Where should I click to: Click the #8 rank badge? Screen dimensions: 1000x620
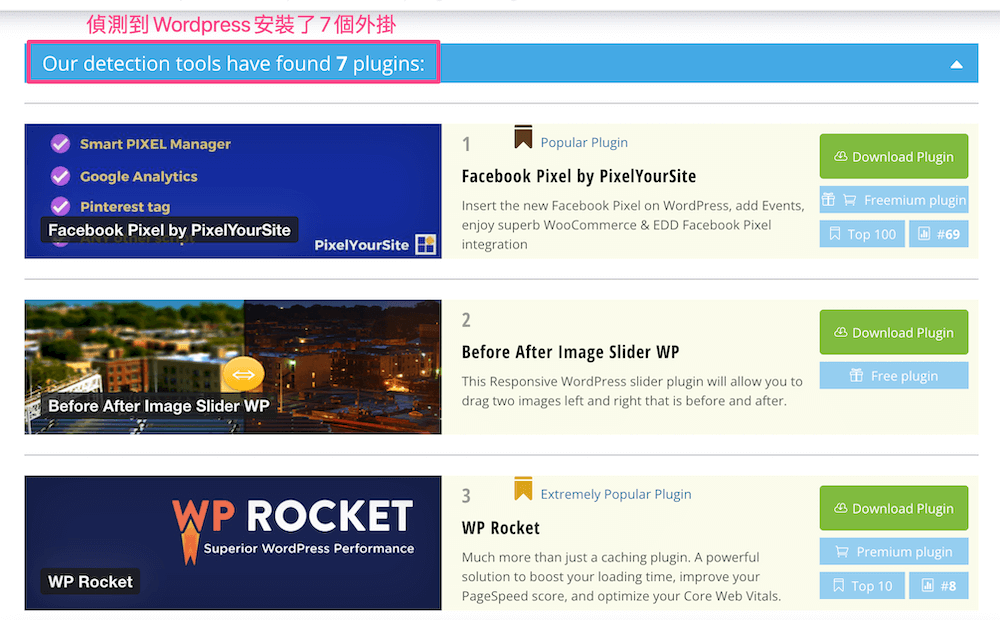tap(938, 586)
